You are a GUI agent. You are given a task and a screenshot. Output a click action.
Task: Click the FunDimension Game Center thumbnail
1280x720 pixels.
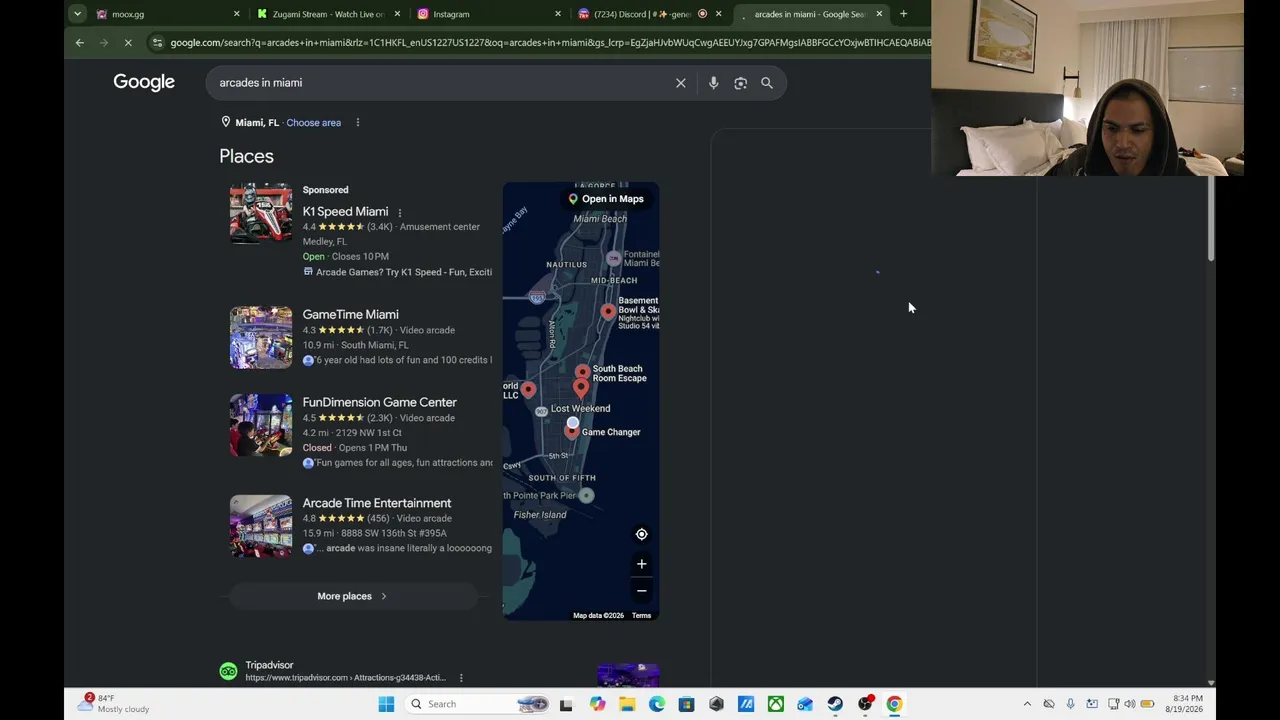261,425
